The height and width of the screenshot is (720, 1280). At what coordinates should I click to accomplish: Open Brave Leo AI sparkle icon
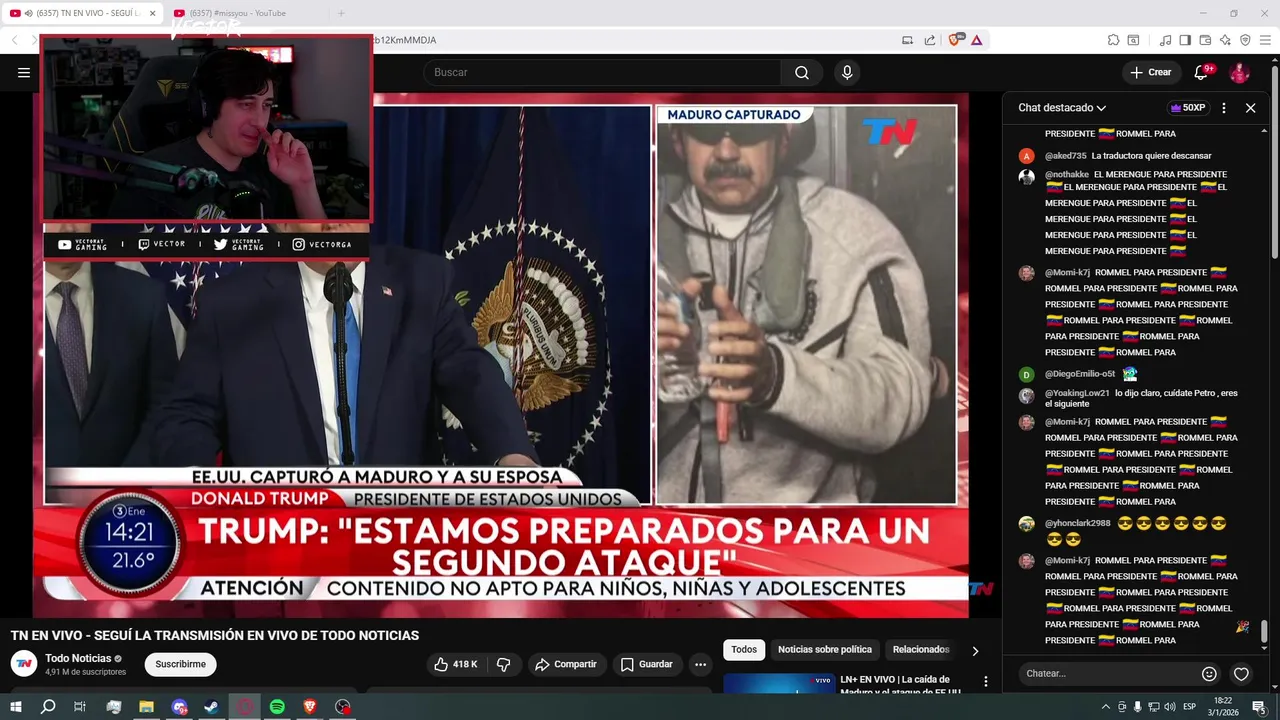click(x=1225, y=40)
